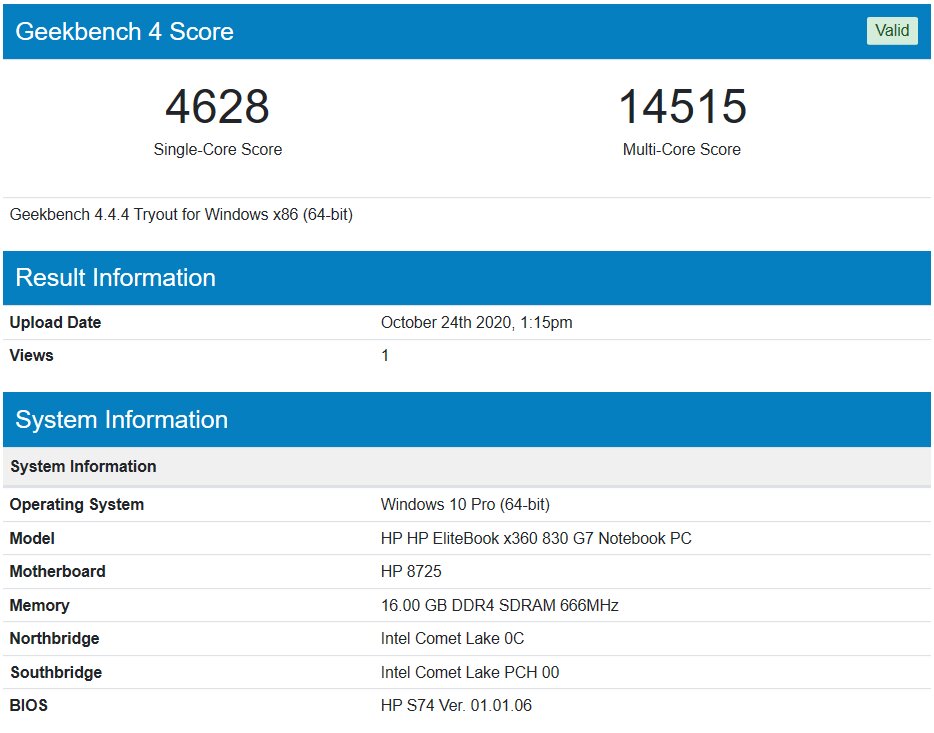The height and width of the screenshot is (733, 934).
Task: Click the Geekbench 4.4.4 Tryout version text
Action: (x=181, y=214)
